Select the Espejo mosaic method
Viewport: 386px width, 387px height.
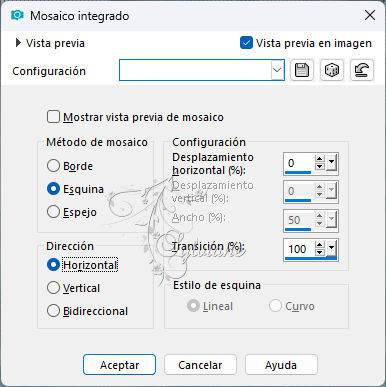53,212
